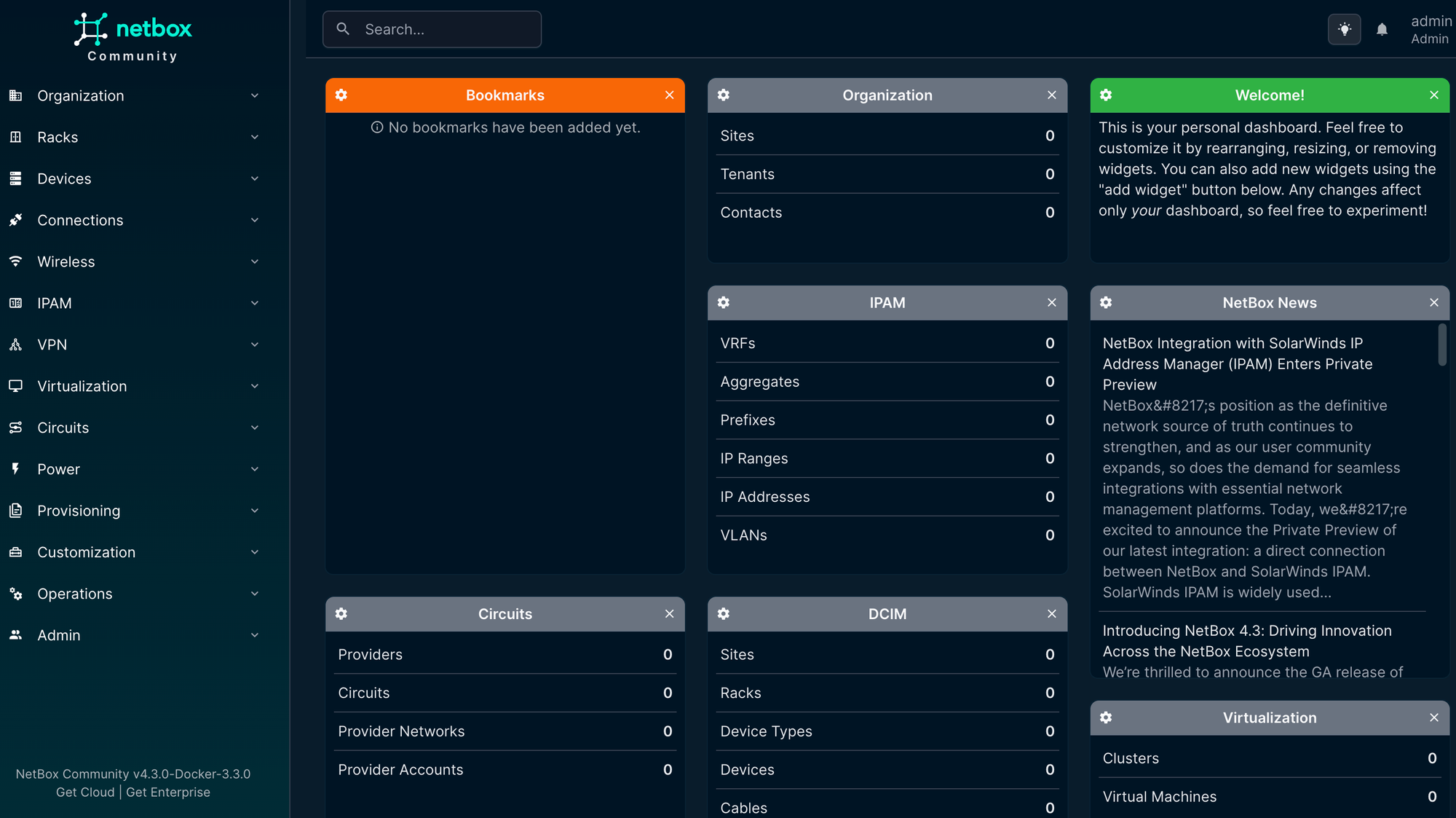1456x818 pixels.
Task: Open the Provisioning sidebar menu
Action: (x=135, y=511)
